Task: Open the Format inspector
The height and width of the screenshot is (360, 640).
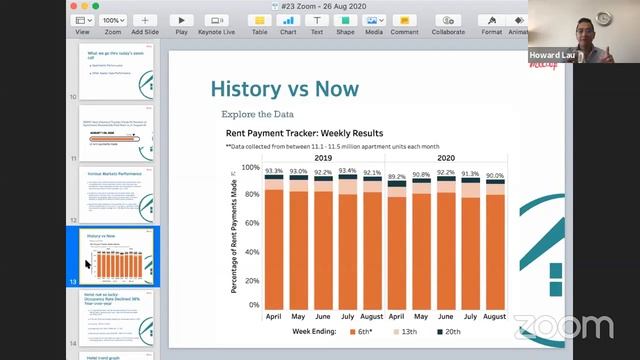Action: point(492,20)
